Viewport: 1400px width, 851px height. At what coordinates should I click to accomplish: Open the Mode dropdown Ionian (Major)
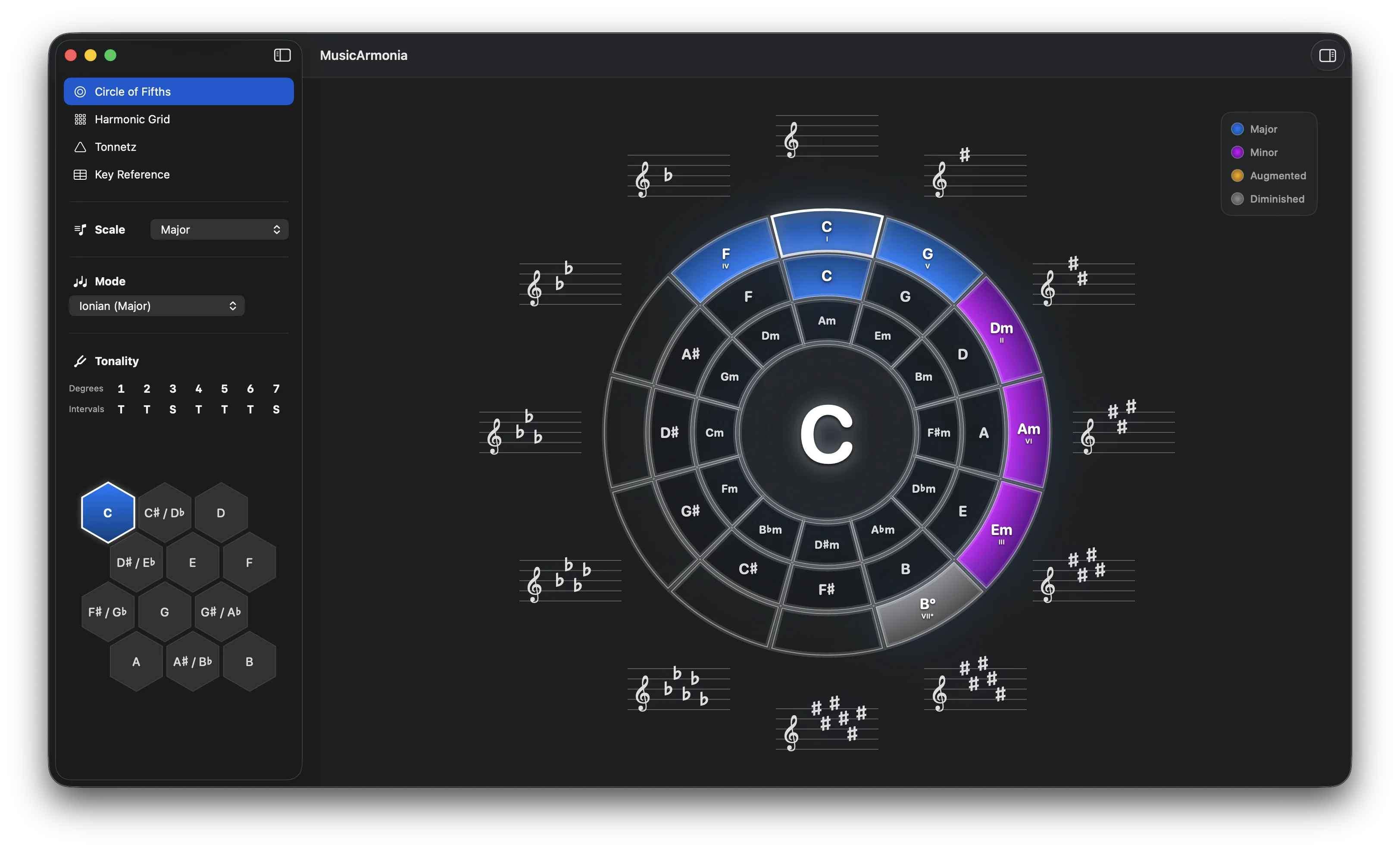(157, 306)
